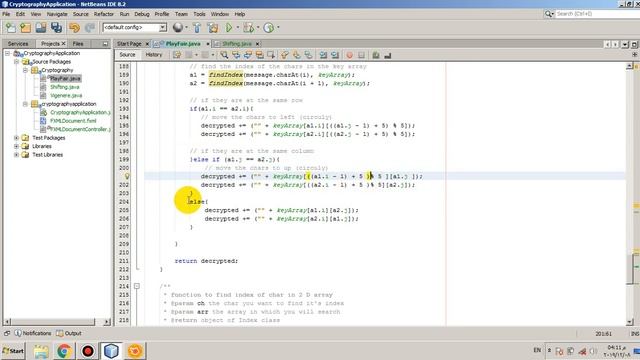This screenshot has width=640, height=360.
Task: Click the Shift Line Right icon
Action: (335, 55)
